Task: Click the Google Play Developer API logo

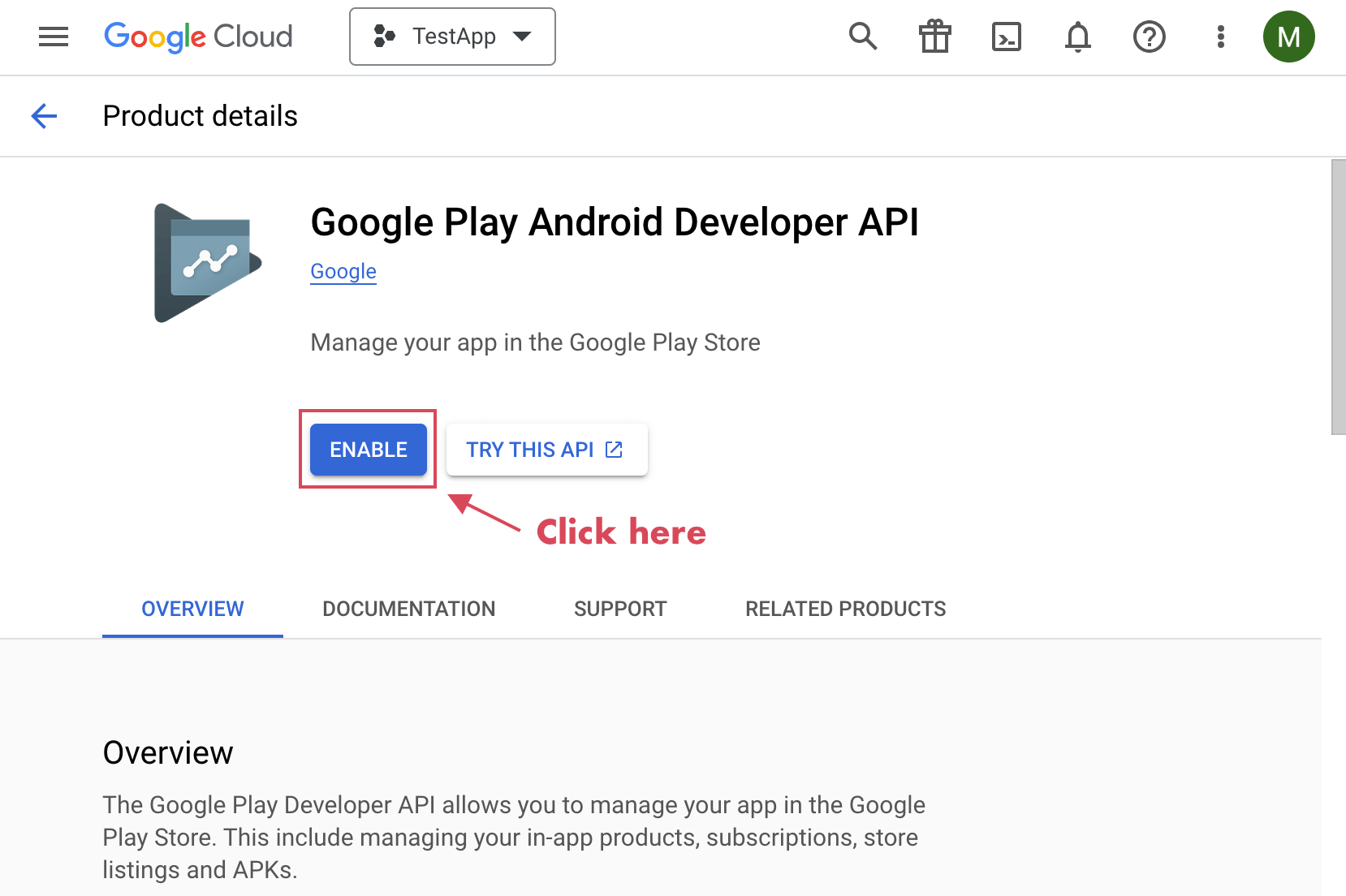Action: pyautogui.click(x=208, y=263)
